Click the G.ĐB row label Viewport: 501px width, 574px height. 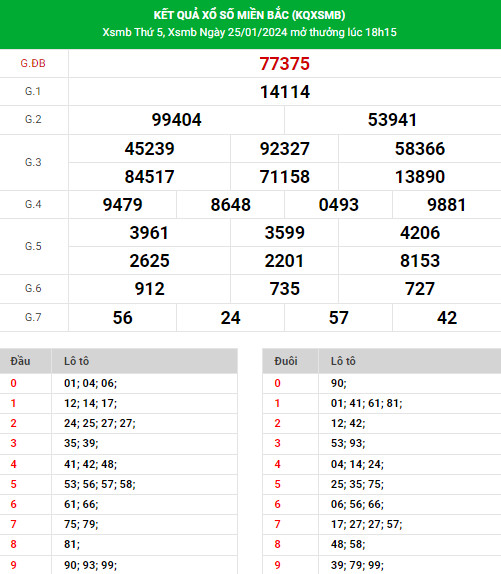click(x=33, y=63)
